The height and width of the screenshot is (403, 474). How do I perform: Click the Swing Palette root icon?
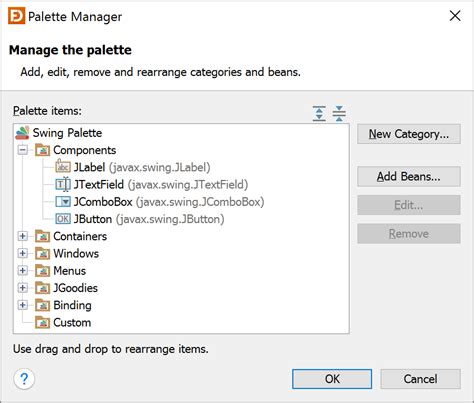(22, 133)
